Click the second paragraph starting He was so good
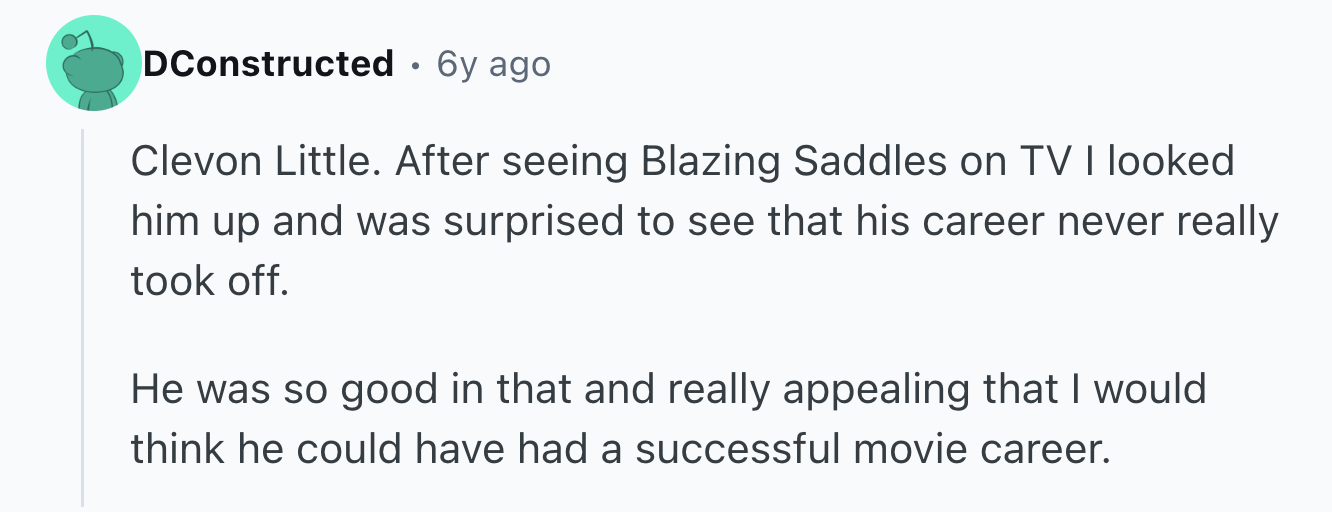The height and width of the screenshot is (512, 1332). pos(668,420)
